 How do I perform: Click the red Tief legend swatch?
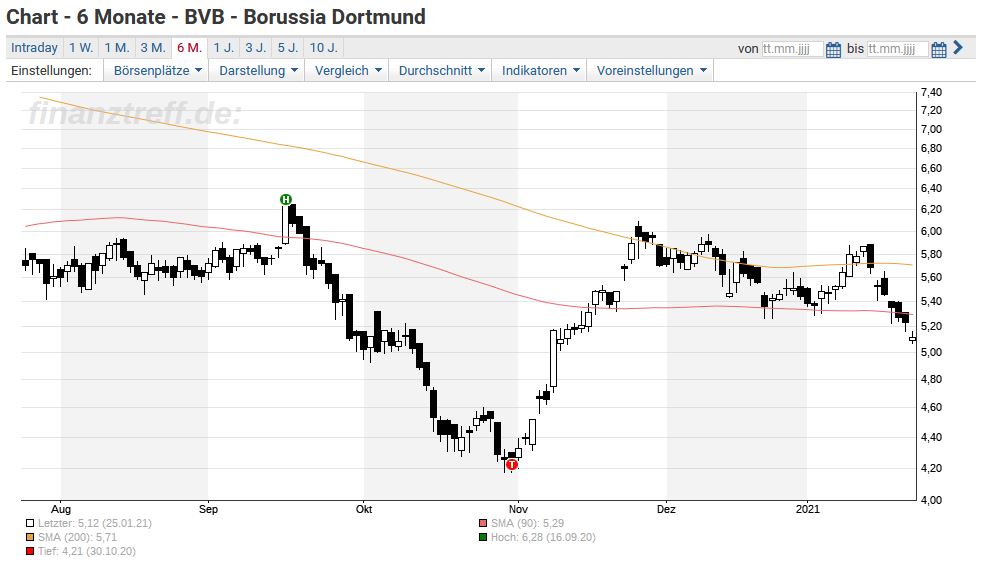[30, 551]
